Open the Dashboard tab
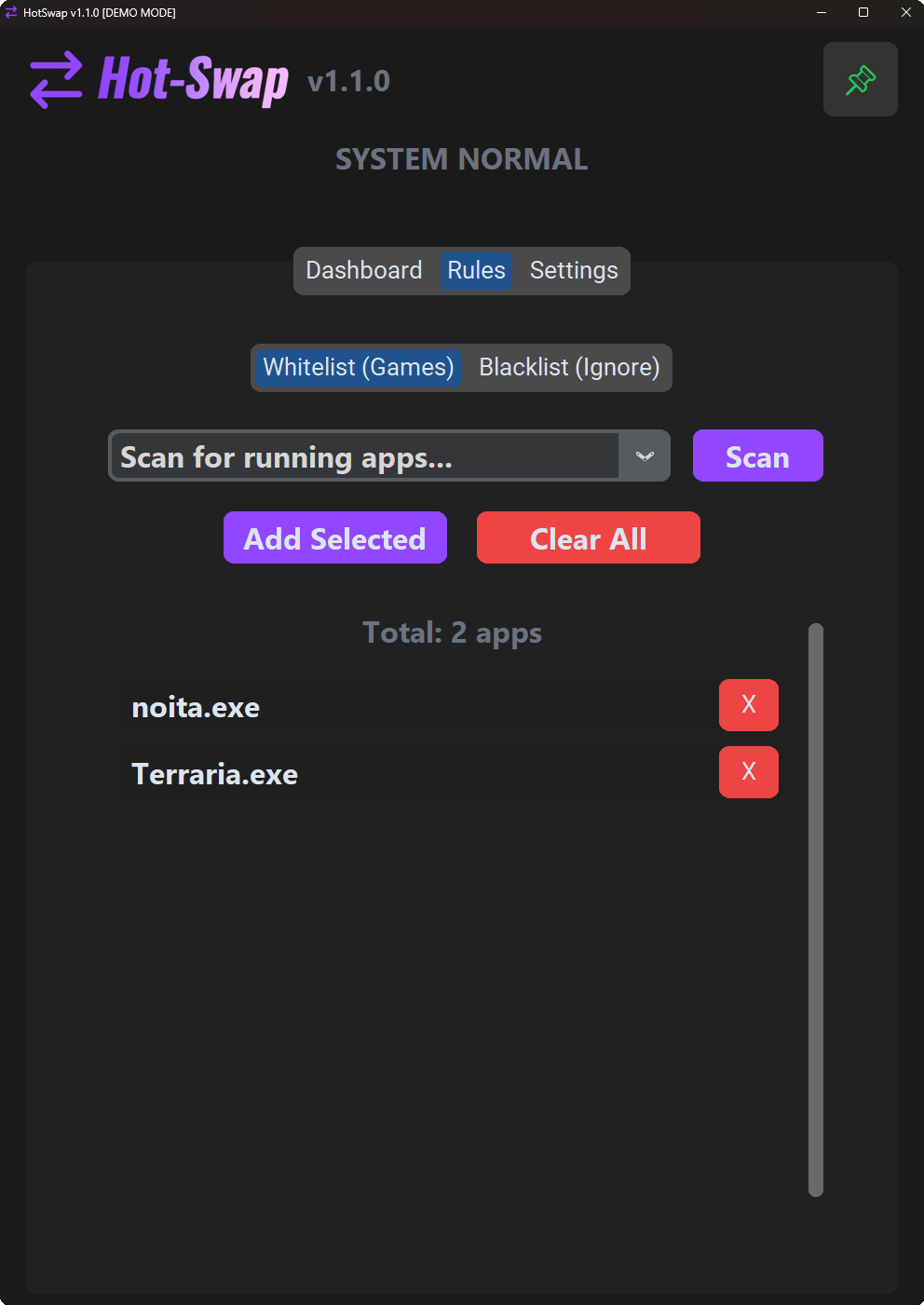The height and width of the screenshot is (1305, 924). [x=364, y=271]
